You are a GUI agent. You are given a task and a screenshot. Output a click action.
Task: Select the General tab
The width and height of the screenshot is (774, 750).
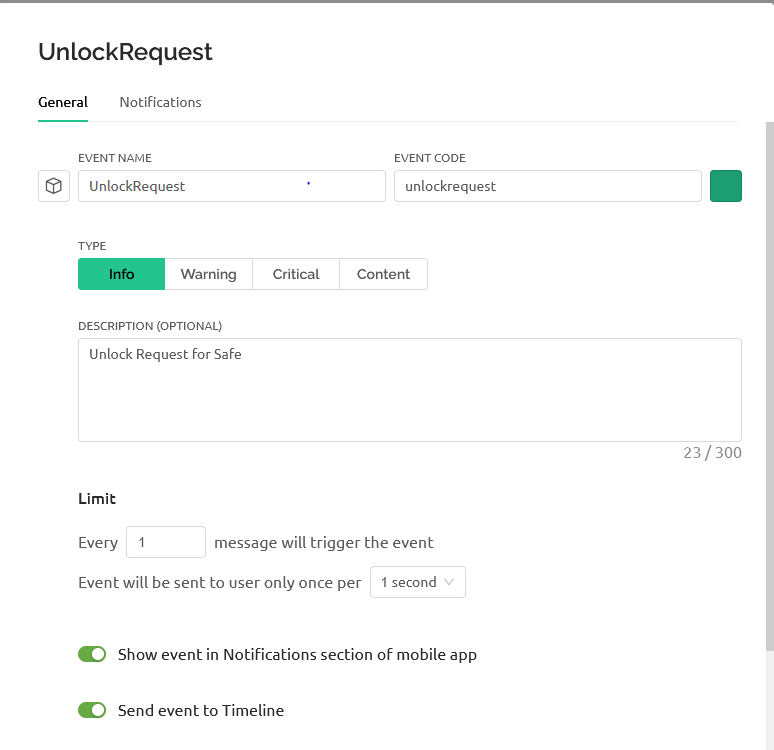[x=63, y=102]
